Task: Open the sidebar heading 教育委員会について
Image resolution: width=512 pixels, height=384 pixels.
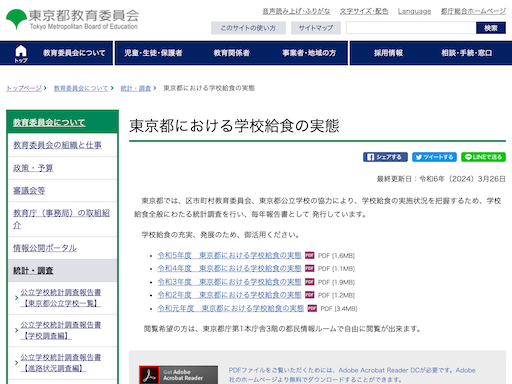Action: click(x=49, y=122)
